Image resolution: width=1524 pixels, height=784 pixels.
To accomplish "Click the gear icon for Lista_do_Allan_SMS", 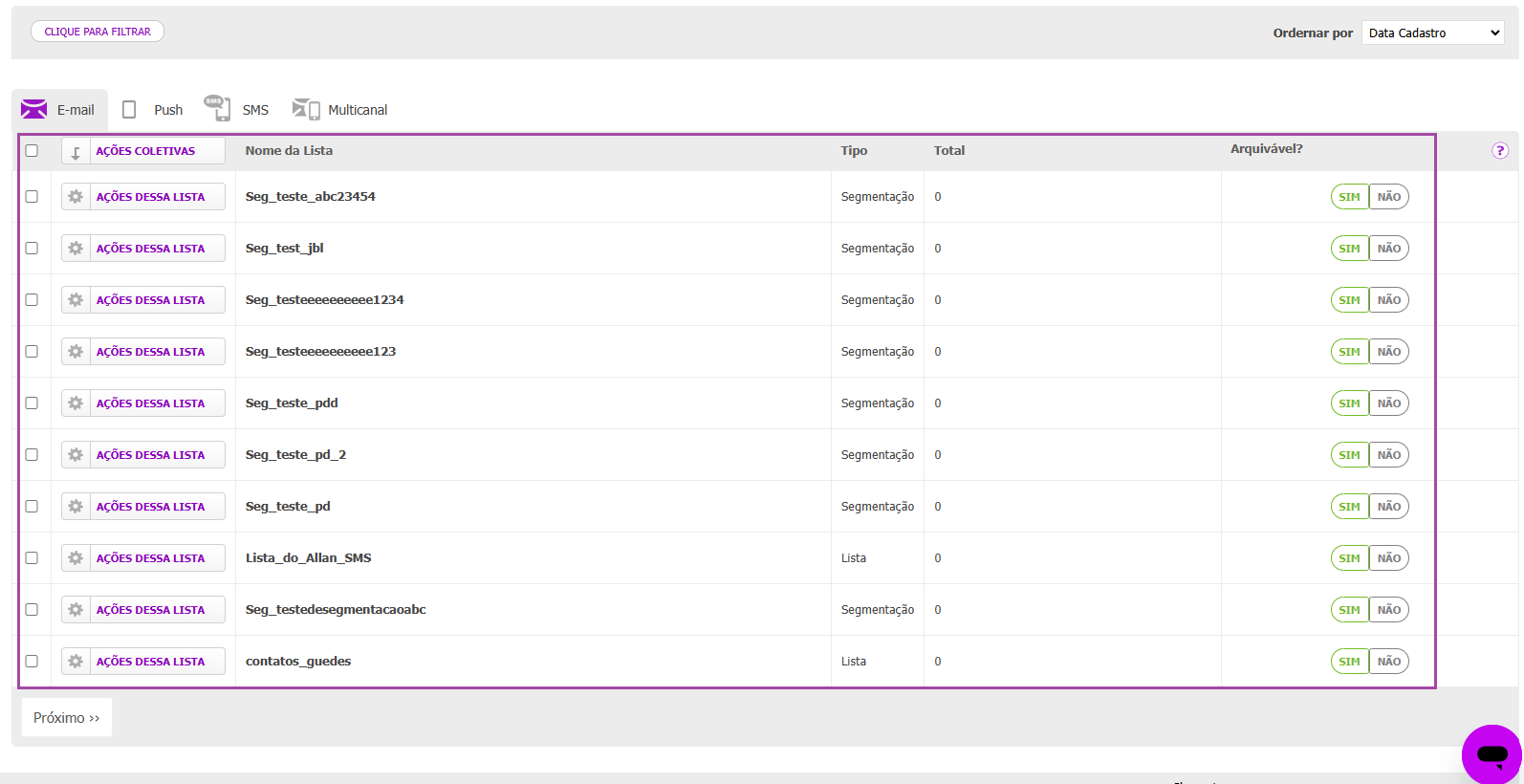I will click(76, 558).
